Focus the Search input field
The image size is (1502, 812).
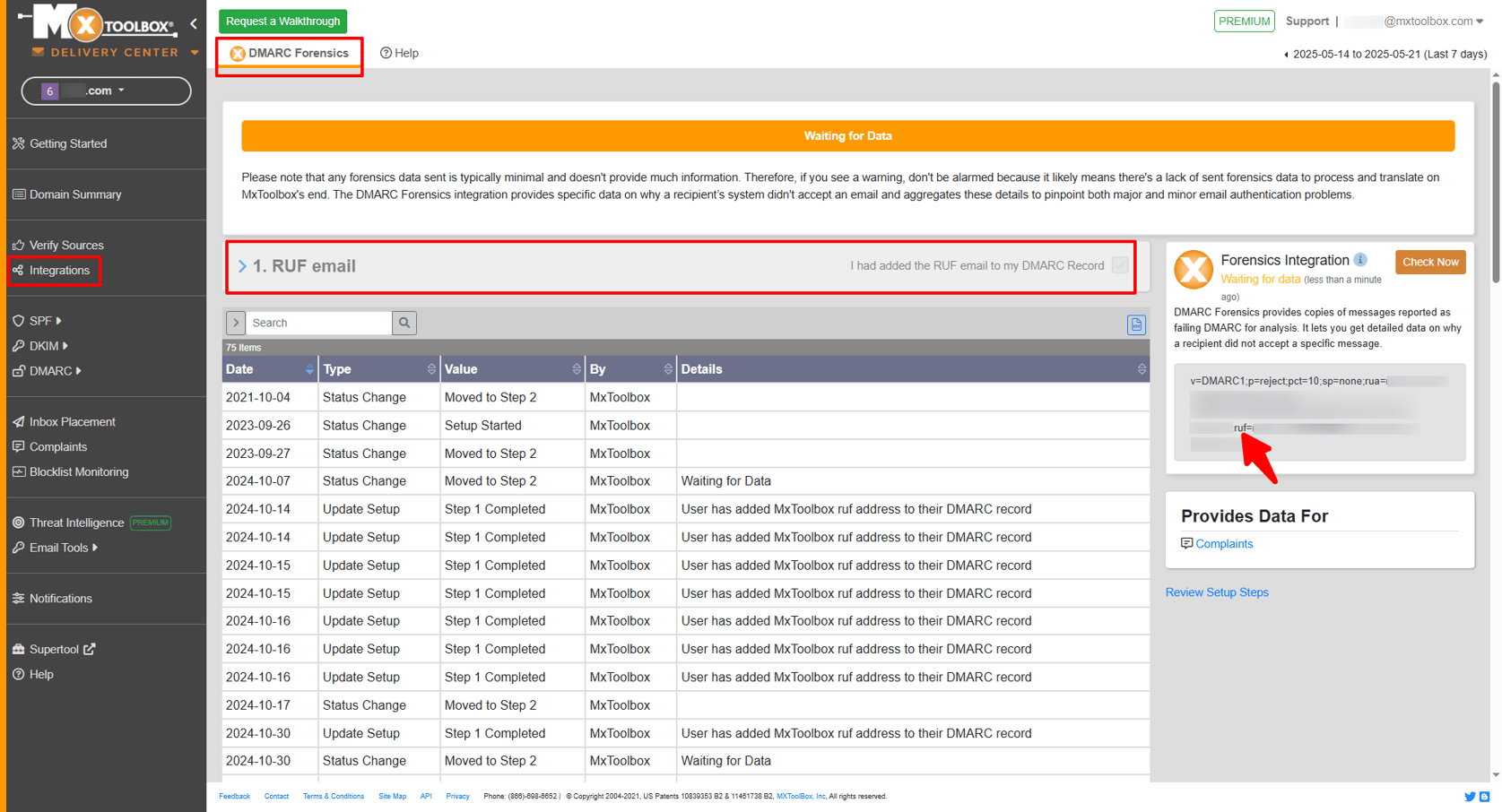[x=319, y=323]
